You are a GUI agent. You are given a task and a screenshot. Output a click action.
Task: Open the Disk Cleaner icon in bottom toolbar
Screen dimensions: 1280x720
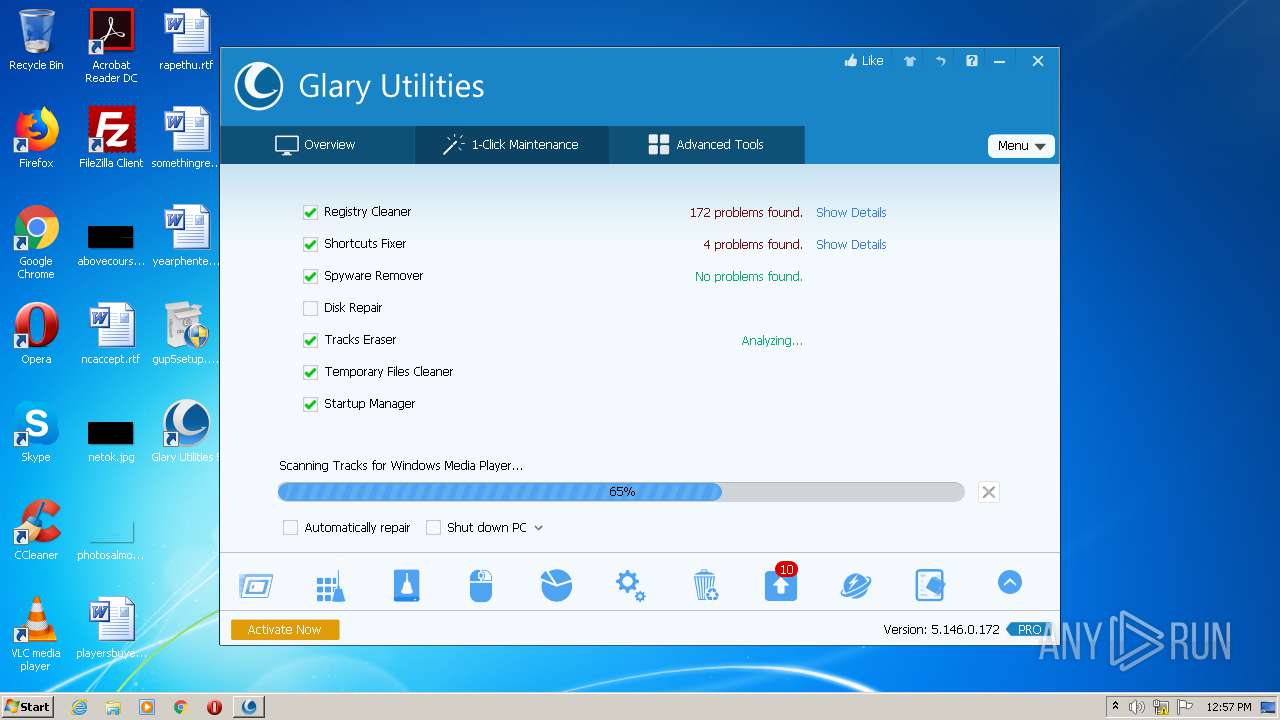(406, 586)
